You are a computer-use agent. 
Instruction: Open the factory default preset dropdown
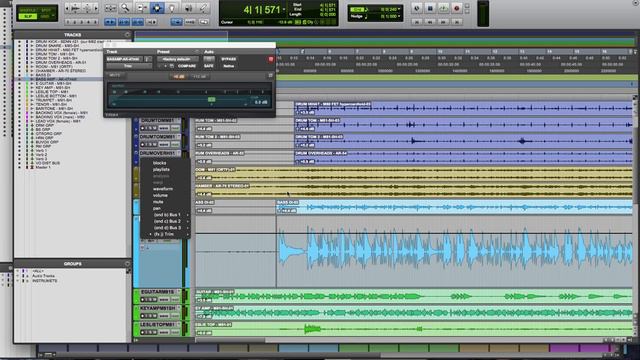(x=178, y=59)
